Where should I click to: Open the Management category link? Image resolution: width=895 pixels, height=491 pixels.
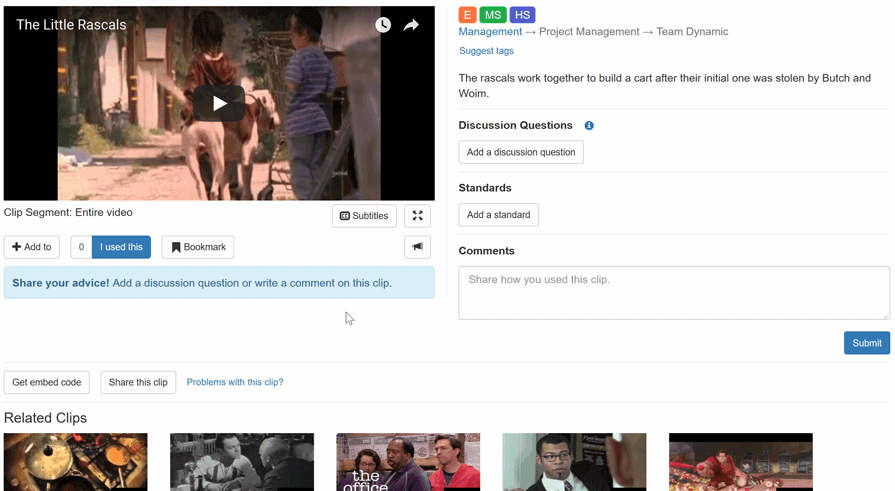490,31
